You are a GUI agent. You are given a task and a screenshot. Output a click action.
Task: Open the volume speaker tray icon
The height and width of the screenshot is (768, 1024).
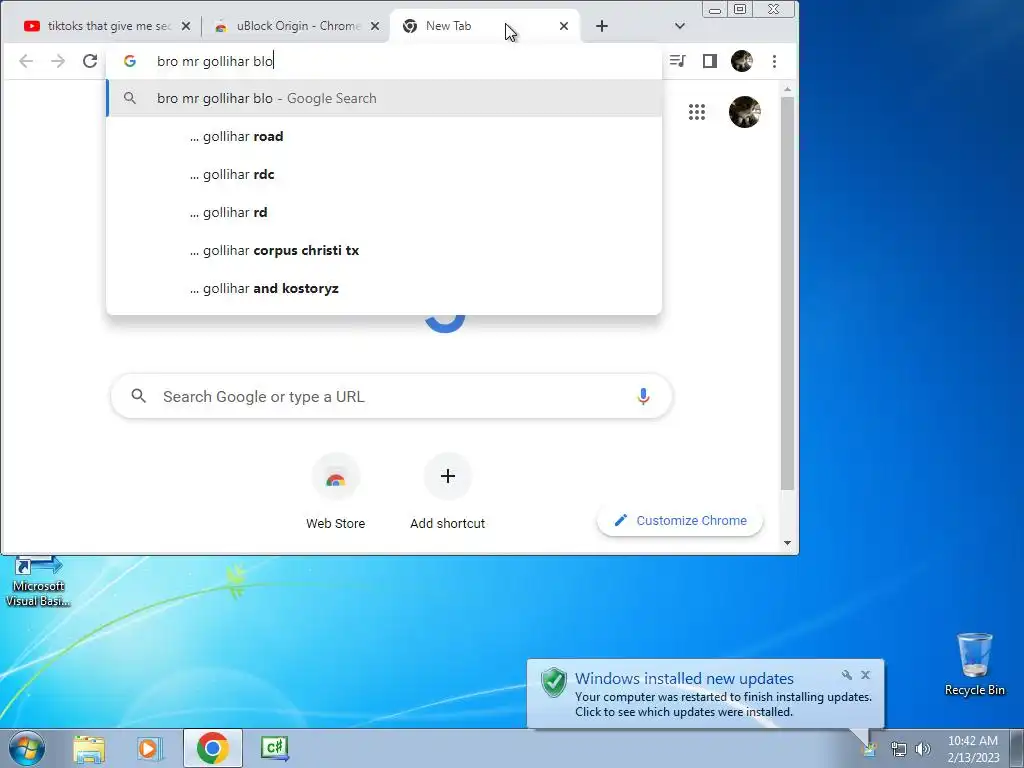pos(923,749)
